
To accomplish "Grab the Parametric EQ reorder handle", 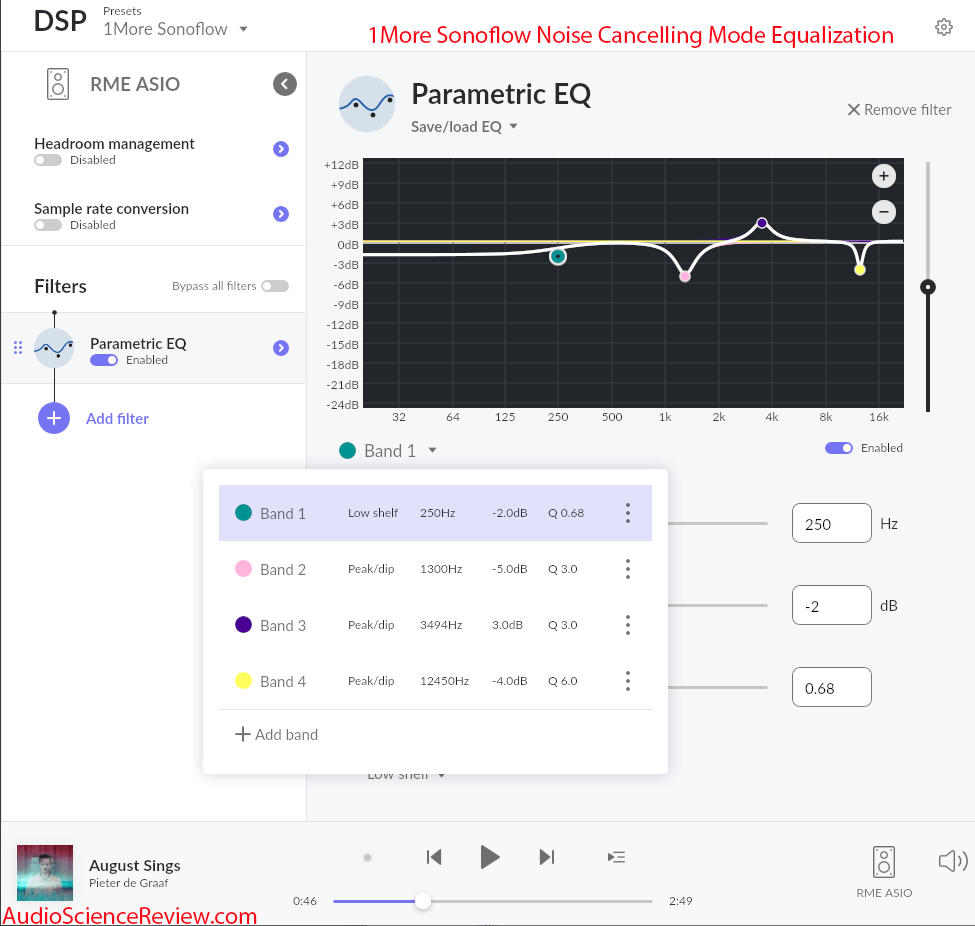I will (x=18, y=348).
